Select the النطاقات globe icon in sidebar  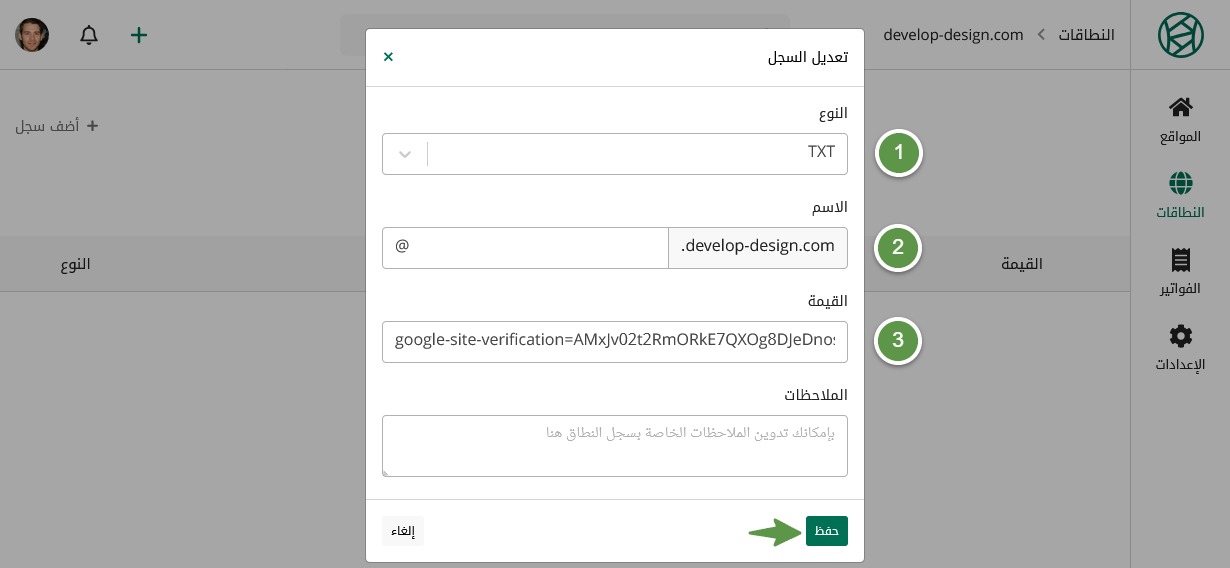[1180, 183]
